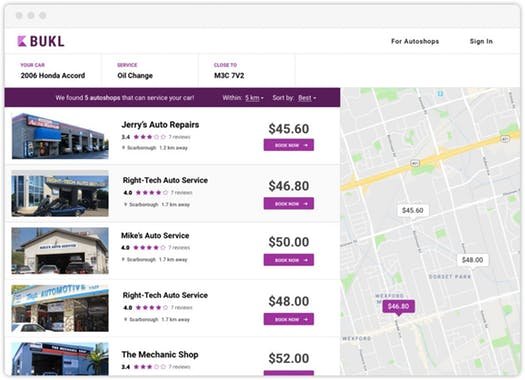Open The Mechanic Shop storefront photo
This screenshot has height=380, width=525.
(60, 359)
